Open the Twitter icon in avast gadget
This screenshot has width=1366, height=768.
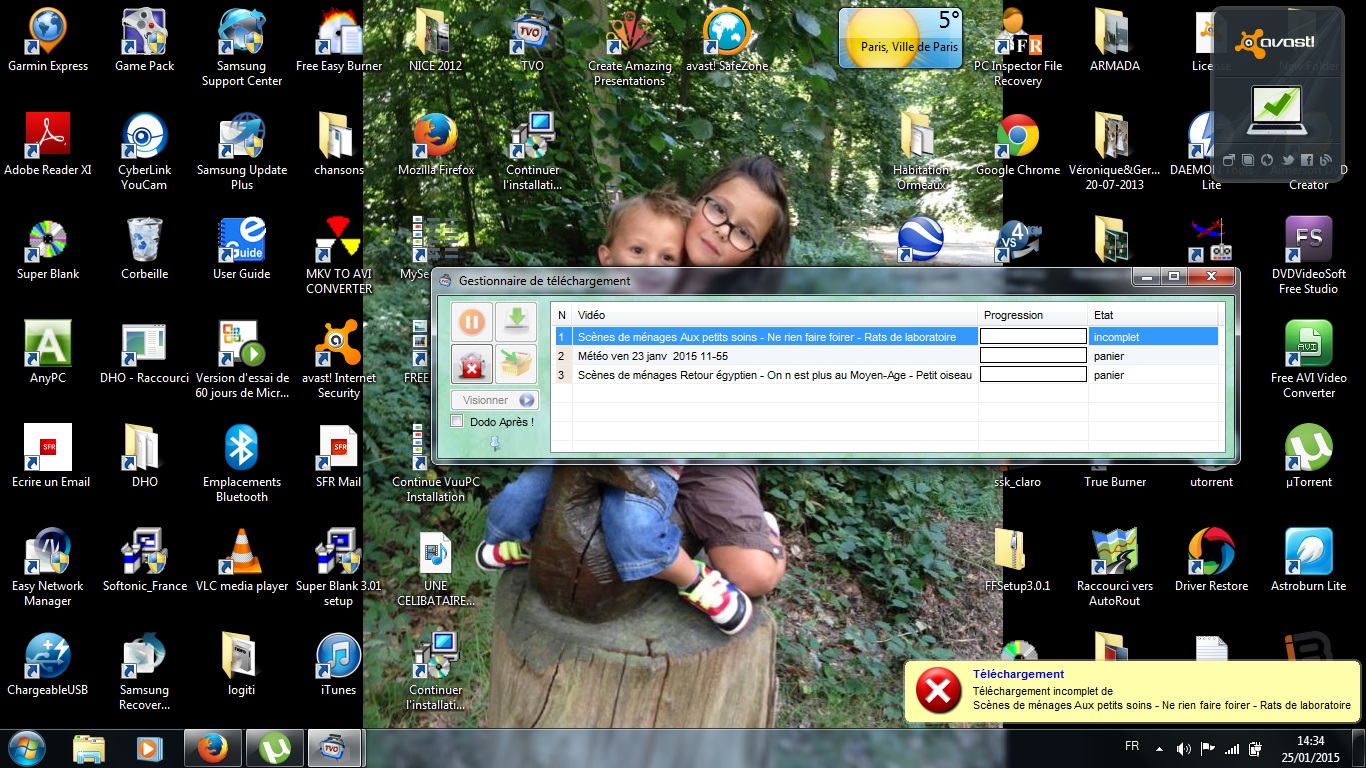coord(1287,160)
